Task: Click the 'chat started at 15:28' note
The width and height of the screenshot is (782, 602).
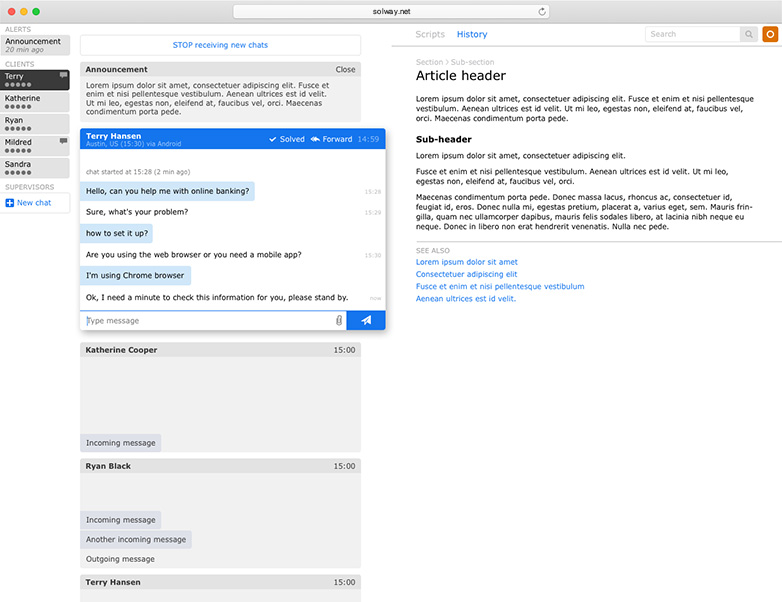Action: pyautogui.click(x=138, y=172)
